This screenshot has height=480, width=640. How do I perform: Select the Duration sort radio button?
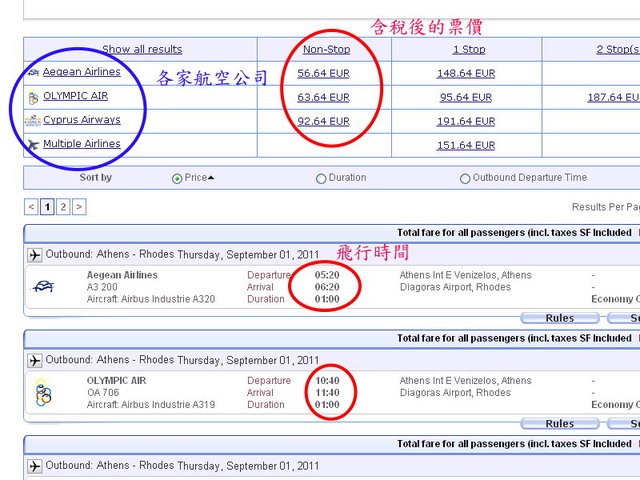coord(321,179)
